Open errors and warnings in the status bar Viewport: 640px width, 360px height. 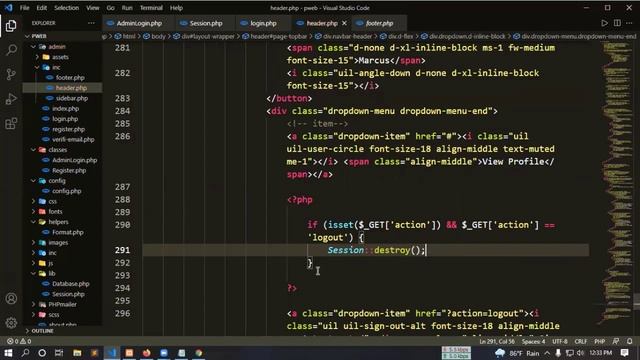tap(19, 341)
